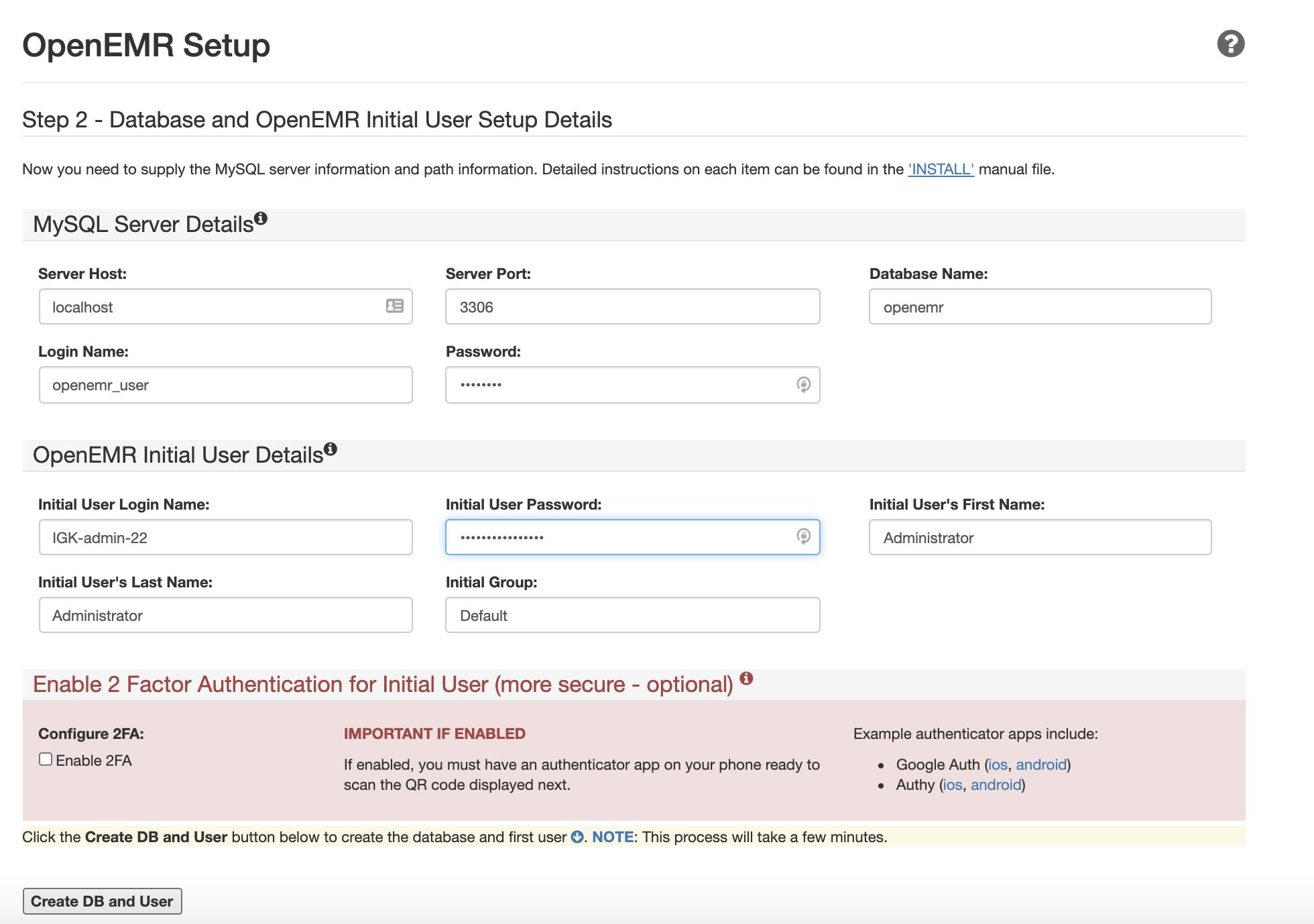Click password manager icon in Initial User Password
Image resolution: width=1314 pixels, height=924 pixels.
pos(802,536)
